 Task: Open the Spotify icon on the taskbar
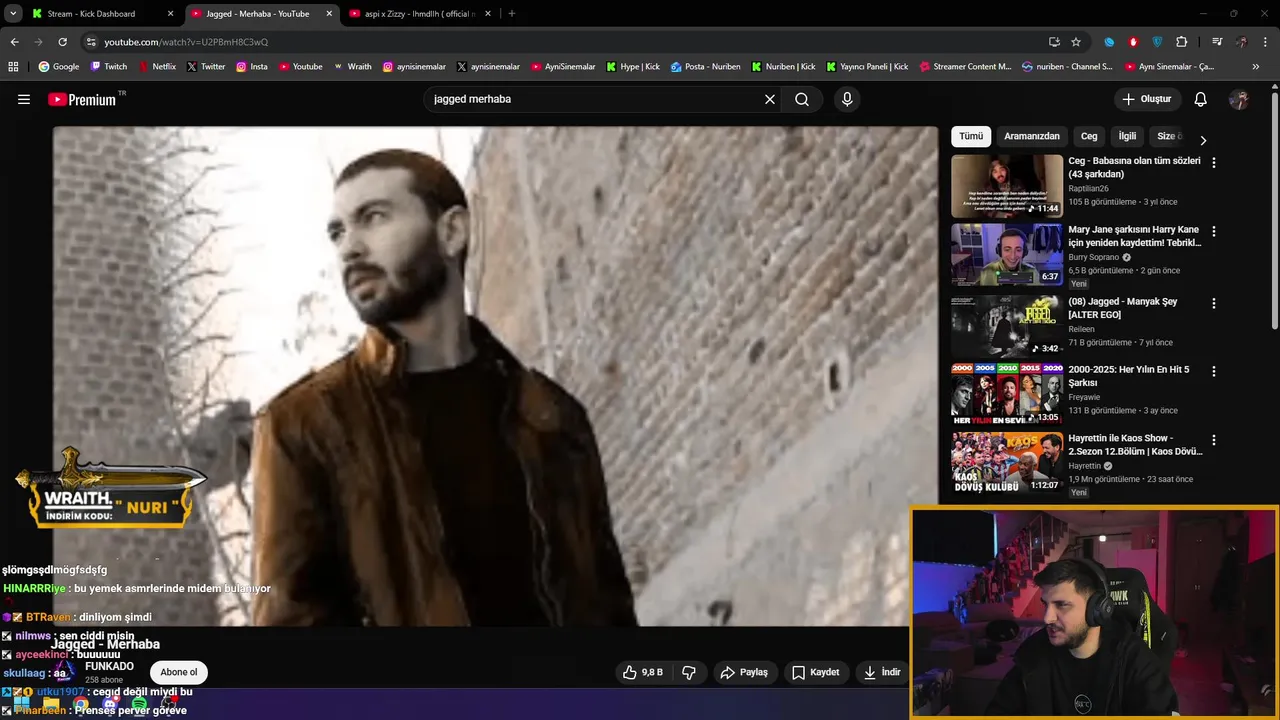tap(139, 704)
